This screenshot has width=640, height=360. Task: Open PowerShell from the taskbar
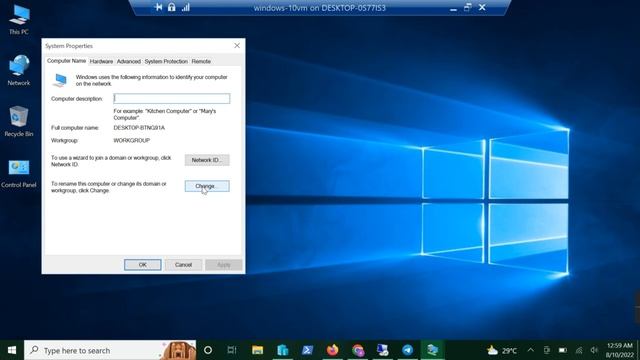point(307,350)
